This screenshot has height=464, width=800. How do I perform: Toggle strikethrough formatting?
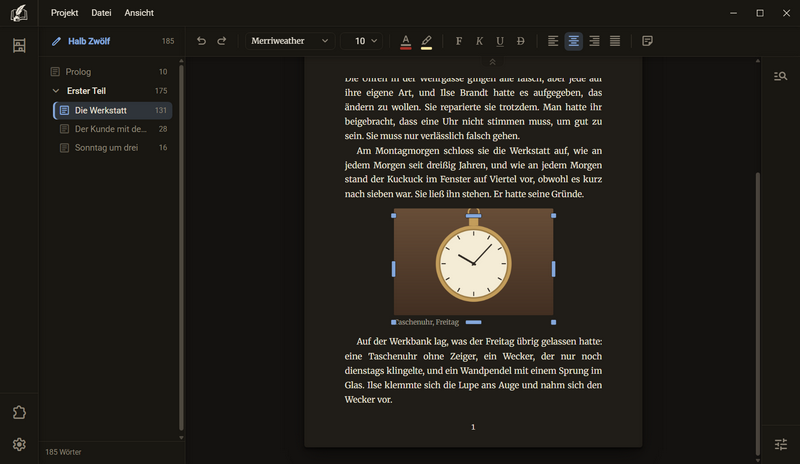(x=520, y=41)
